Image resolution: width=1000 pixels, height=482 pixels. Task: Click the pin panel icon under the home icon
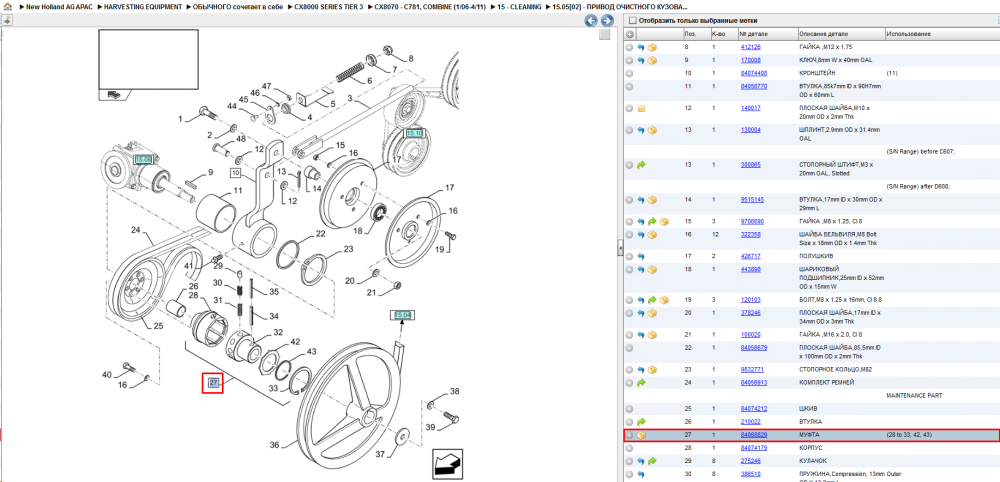click(6, 20)
